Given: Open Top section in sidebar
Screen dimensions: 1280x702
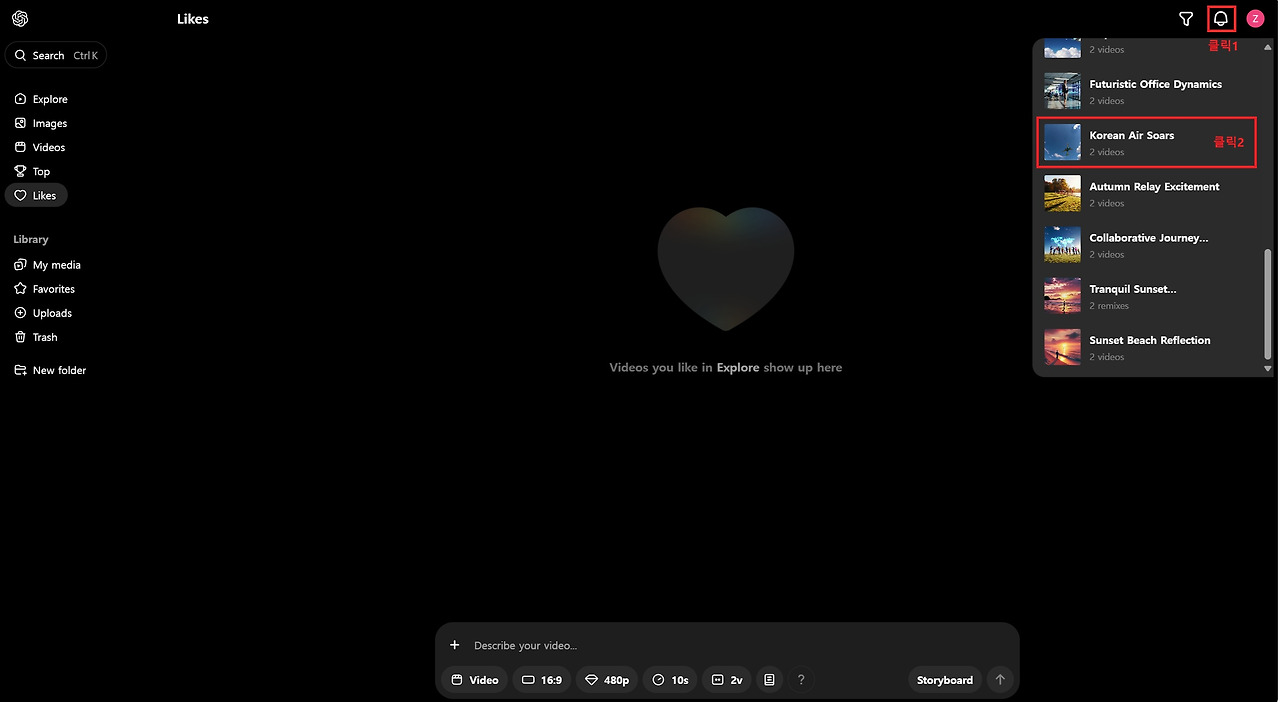Looking at the screenshot, I should 32,171.
